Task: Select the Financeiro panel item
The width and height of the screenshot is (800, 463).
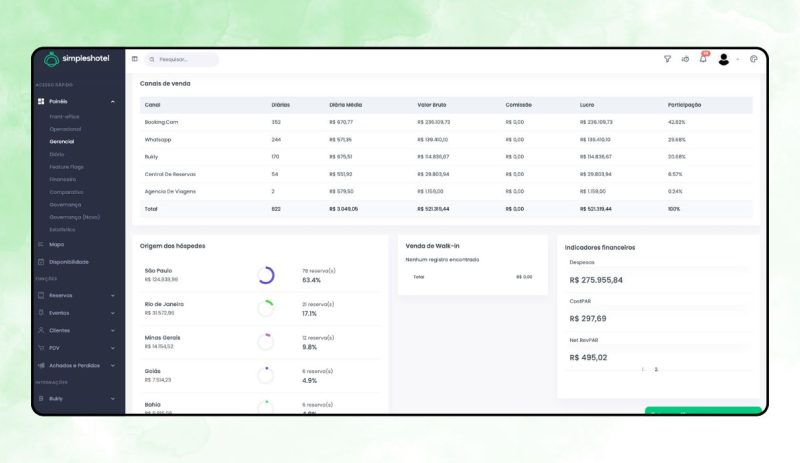Action: [x=63, y=179]
